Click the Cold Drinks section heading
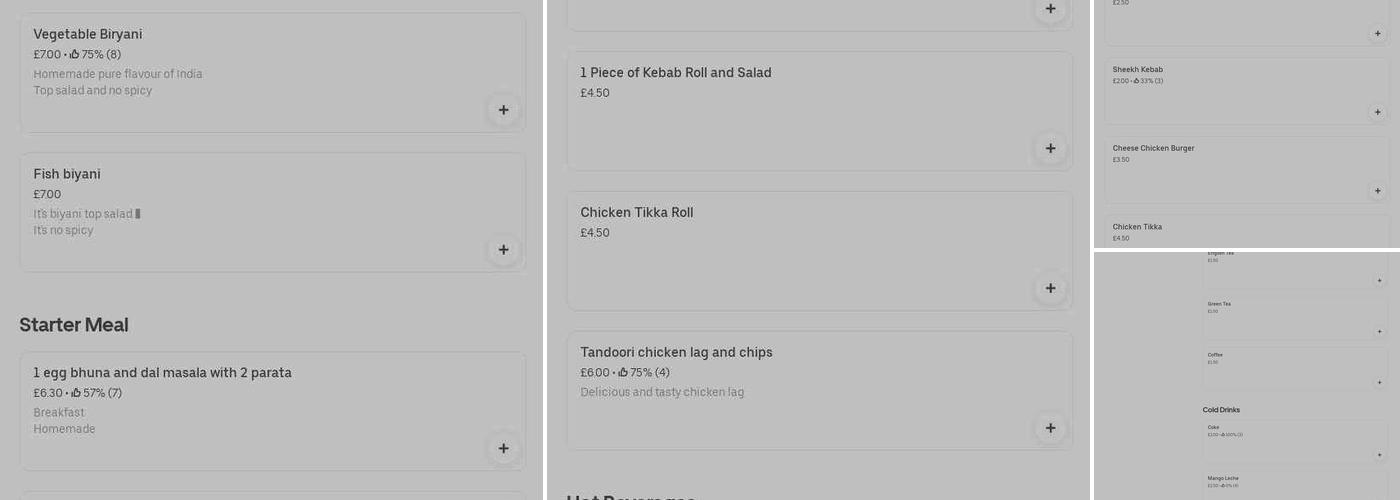This screenshot has height=500, width=1400. coord(1221,410)
